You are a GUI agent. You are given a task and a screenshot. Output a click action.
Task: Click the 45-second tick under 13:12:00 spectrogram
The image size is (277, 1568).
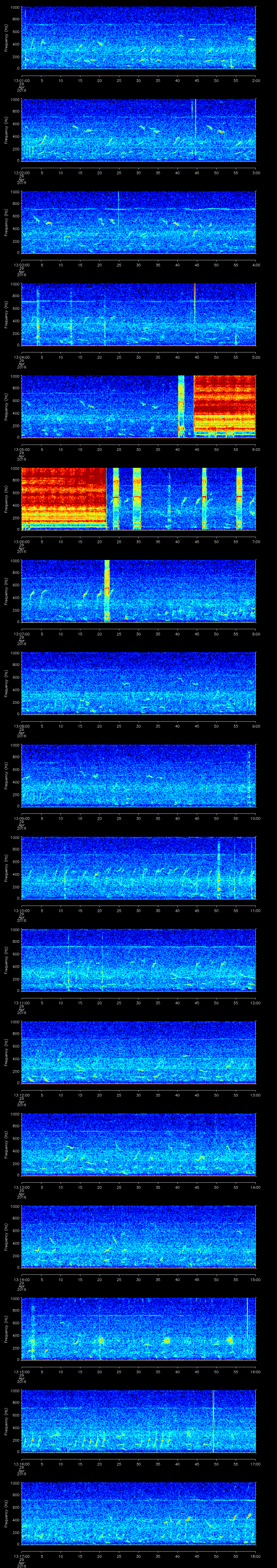coord(197,1095)
